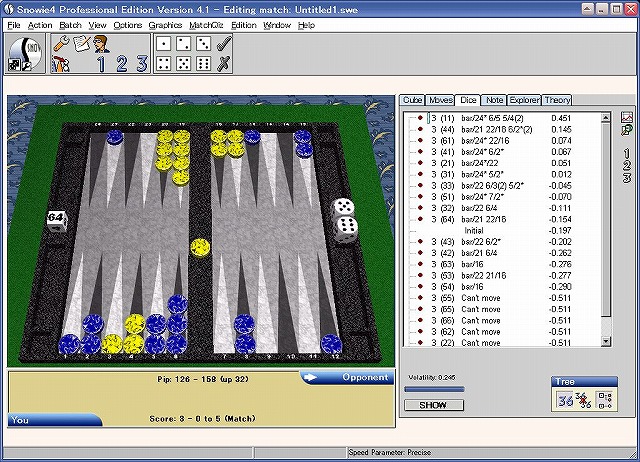Click the Pip: 126 - 158 text

click(x=203, y=379)
